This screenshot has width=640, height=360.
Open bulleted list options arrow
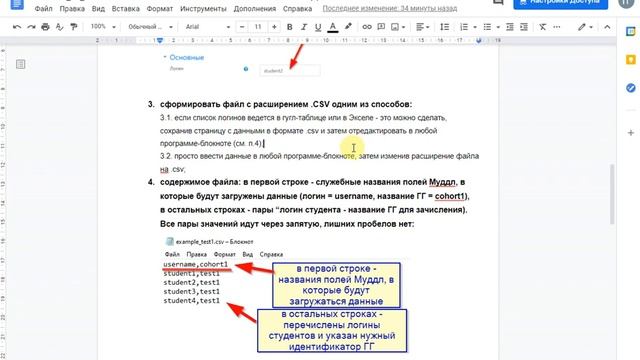click(x=498, y=27)
